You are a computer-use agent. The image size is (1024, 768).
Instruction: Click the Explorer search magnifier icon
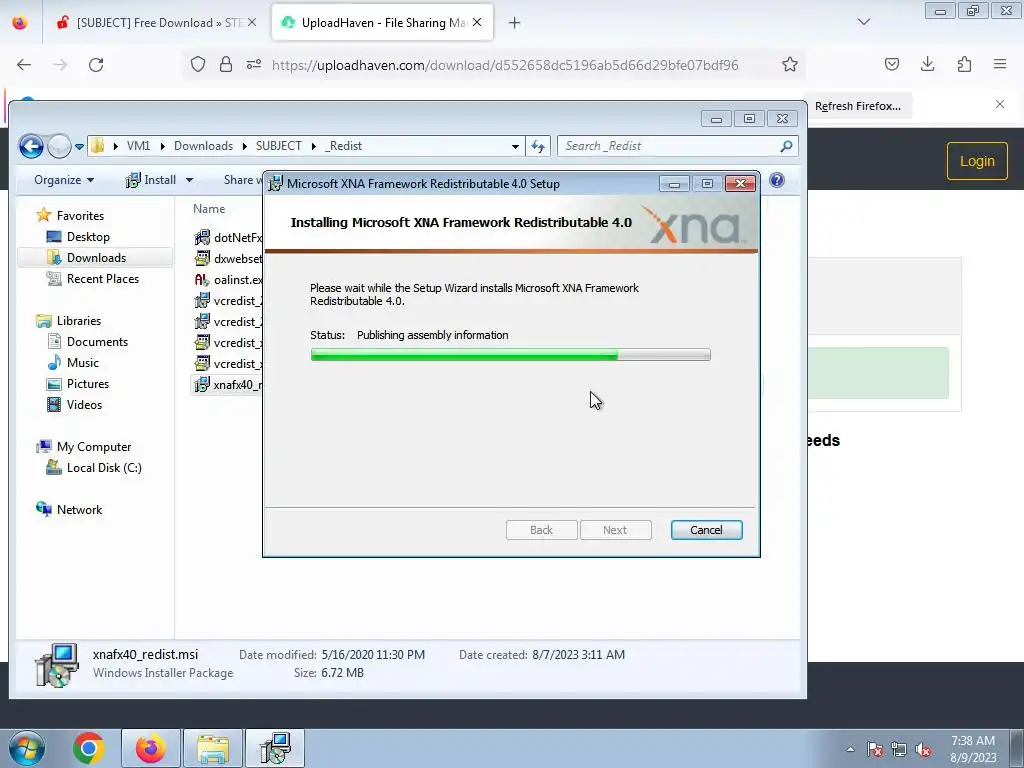tap(786, 146)
